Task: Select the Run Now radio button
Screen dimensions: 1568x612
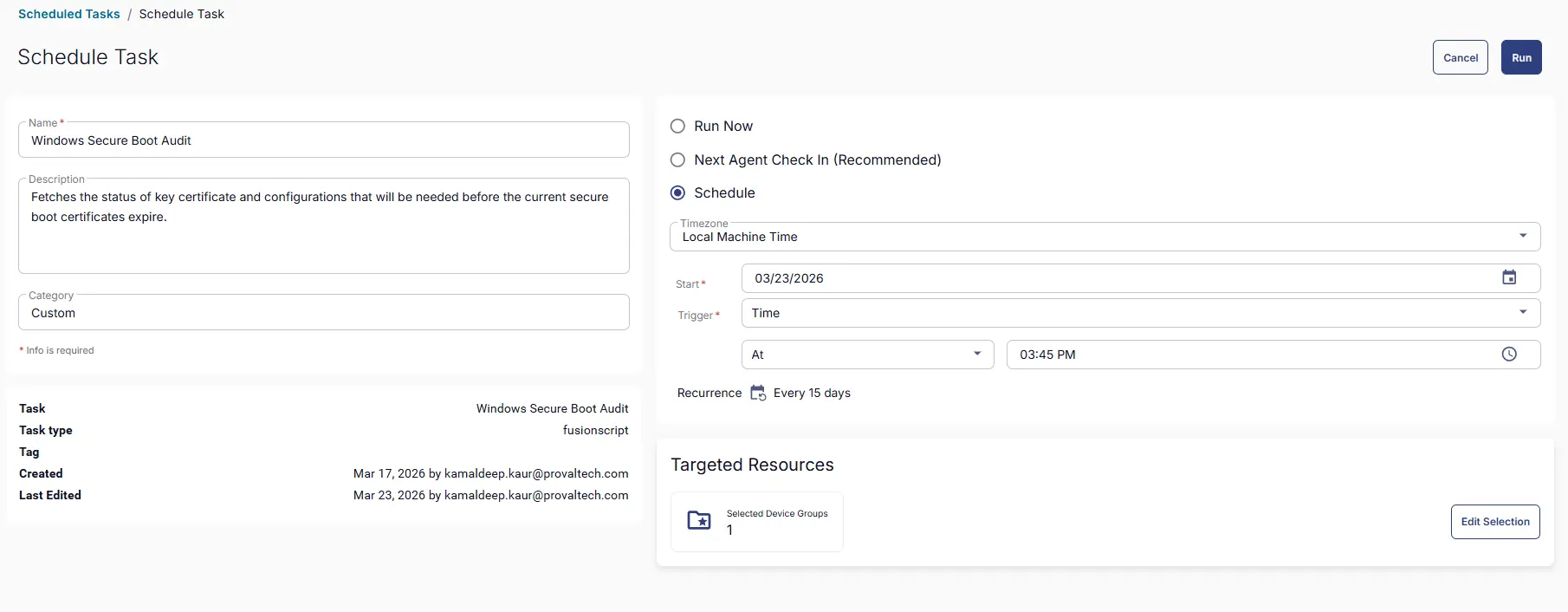Action: click(678, 127)
